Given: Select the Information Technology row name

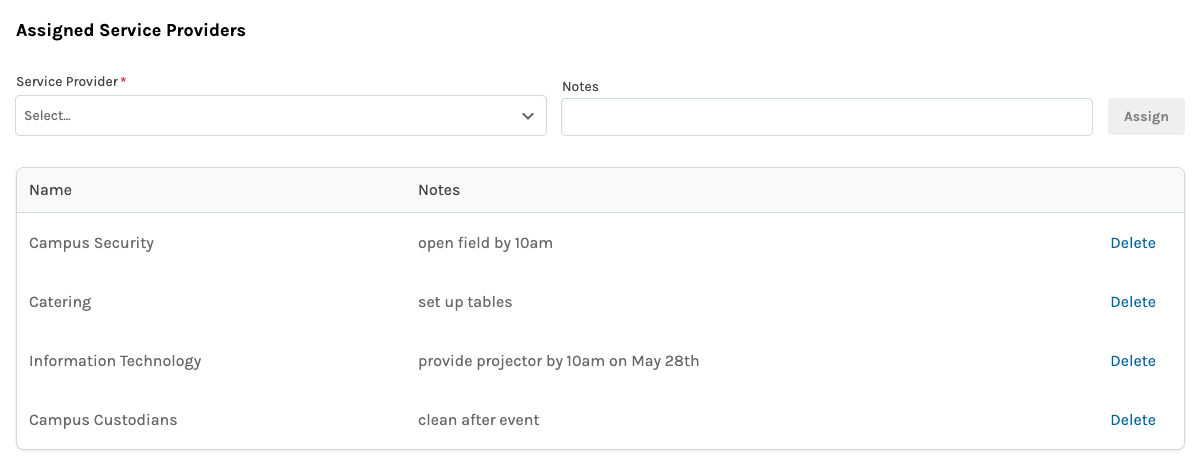Looking at the screenshot, I should [115, 361].
